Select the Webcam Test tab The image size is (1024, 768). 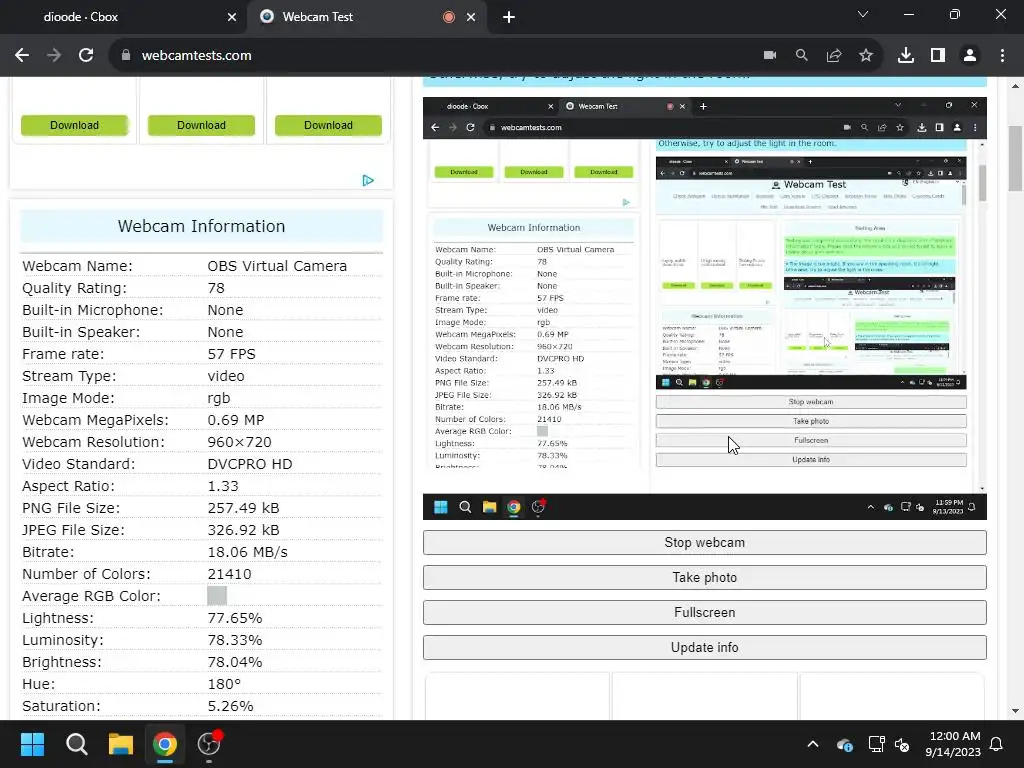[353, 17]
